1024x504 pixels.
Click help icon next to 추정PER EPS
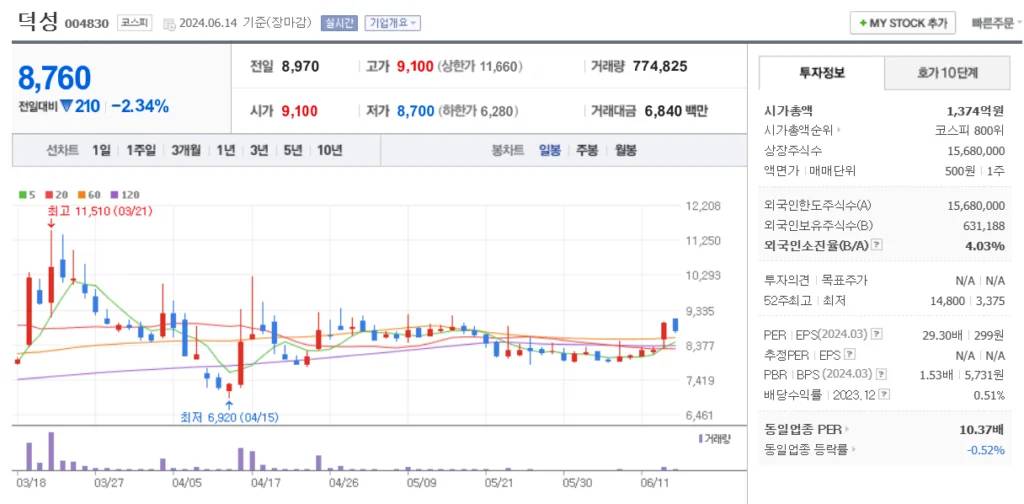click(849, 355)
